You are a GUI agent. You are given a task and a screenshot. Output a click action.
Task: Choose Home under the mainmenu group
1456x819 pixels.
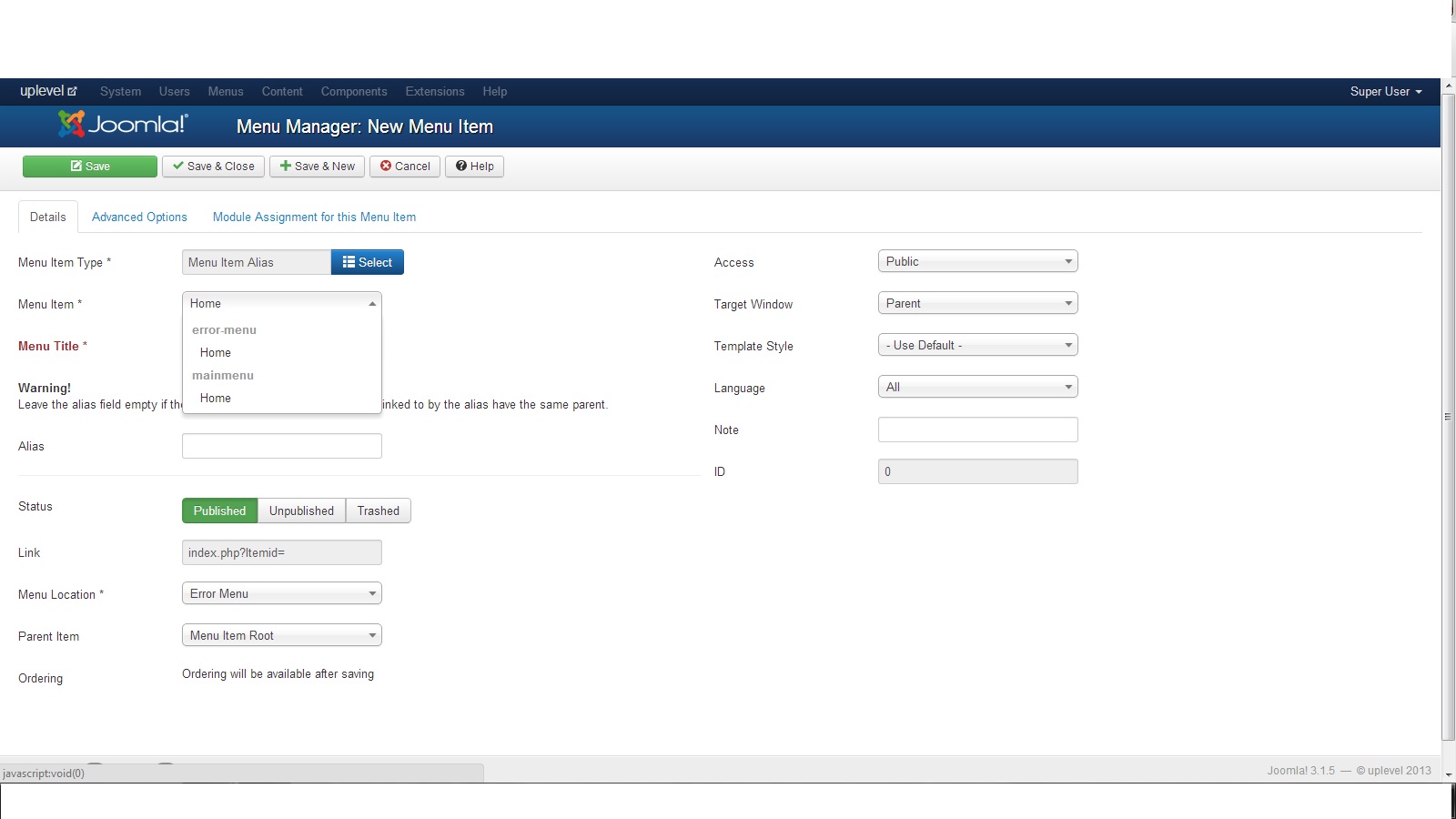tap(216, 398)
